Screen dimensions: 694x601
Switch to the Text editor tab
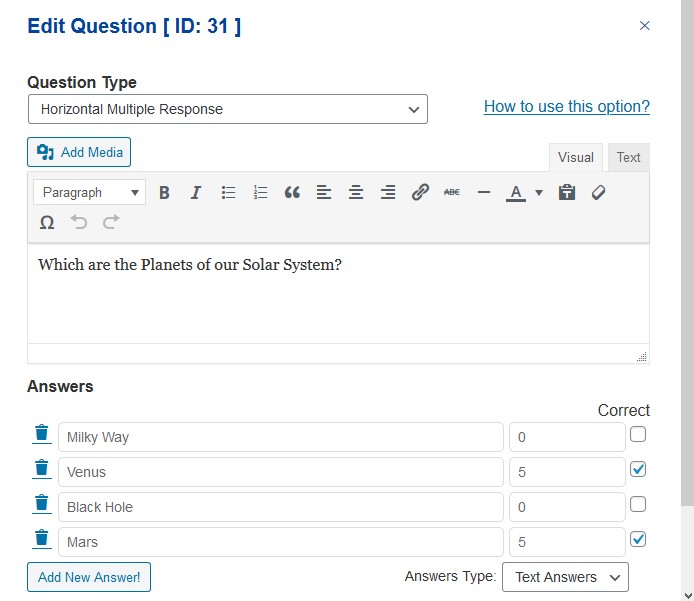pyautogui.click(x=628, y=157)
